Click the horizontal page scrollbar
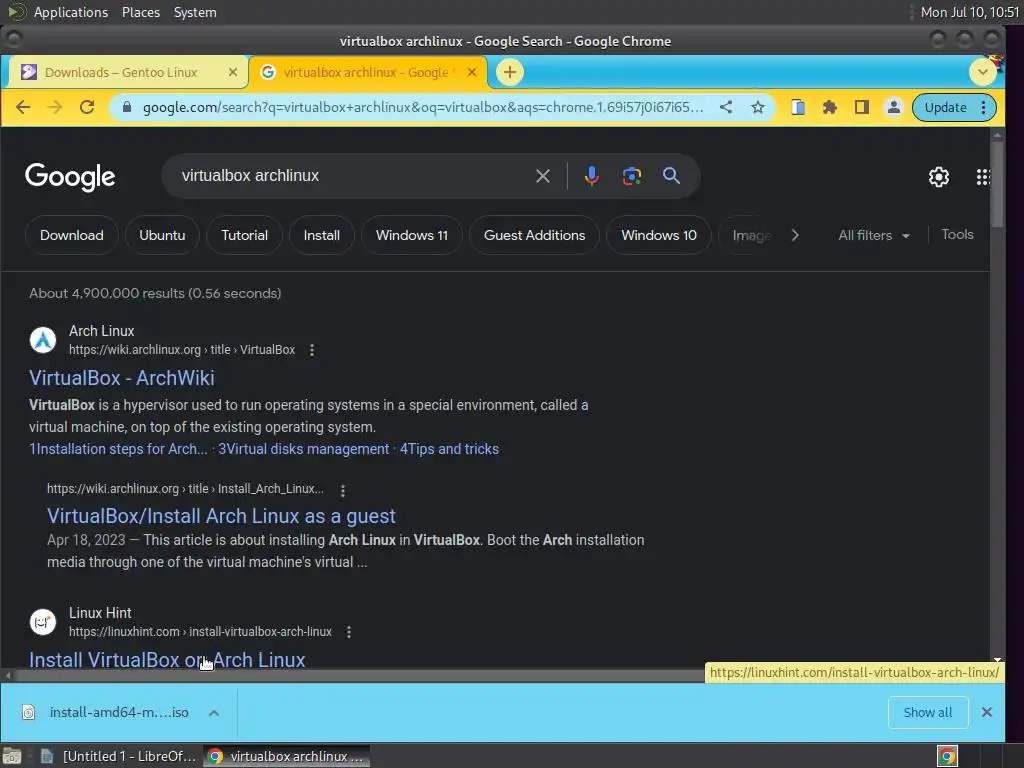The image size is (1024, 768). 359,675
